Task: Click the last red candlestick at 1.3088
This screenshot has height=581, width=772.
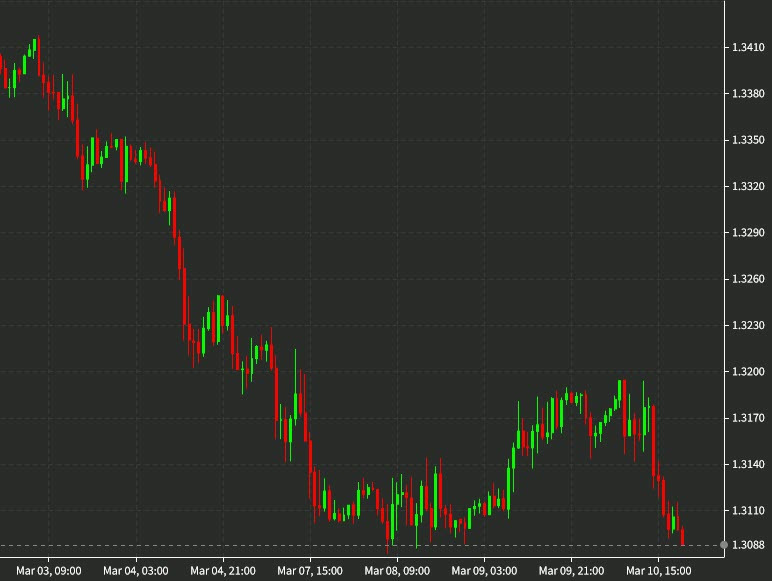Action: pyautogui.click(x=682, y=536)
